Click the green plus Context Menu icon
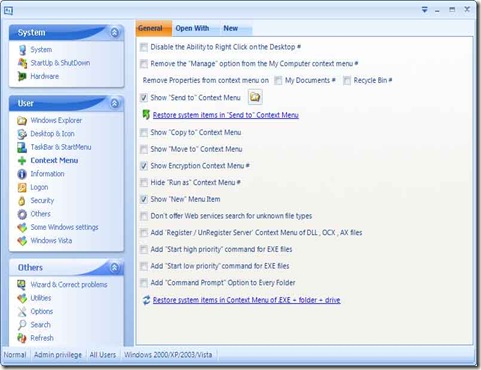The height and width of the screenshot is (370, 481). tap(22, 161)
